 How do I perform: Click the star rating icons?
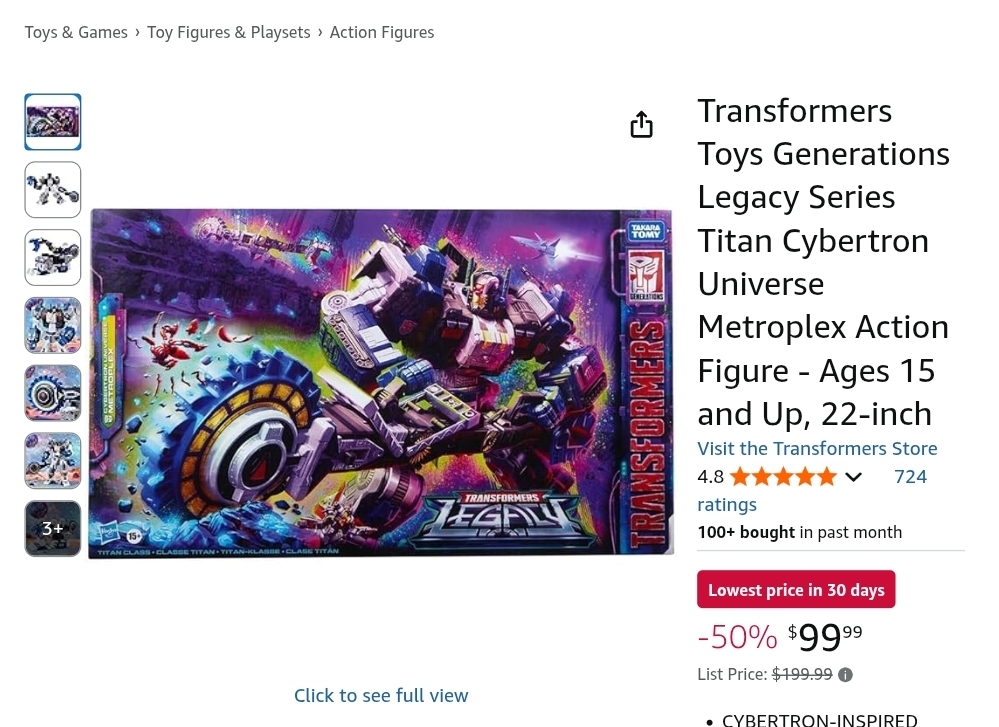tap(783, 477)
